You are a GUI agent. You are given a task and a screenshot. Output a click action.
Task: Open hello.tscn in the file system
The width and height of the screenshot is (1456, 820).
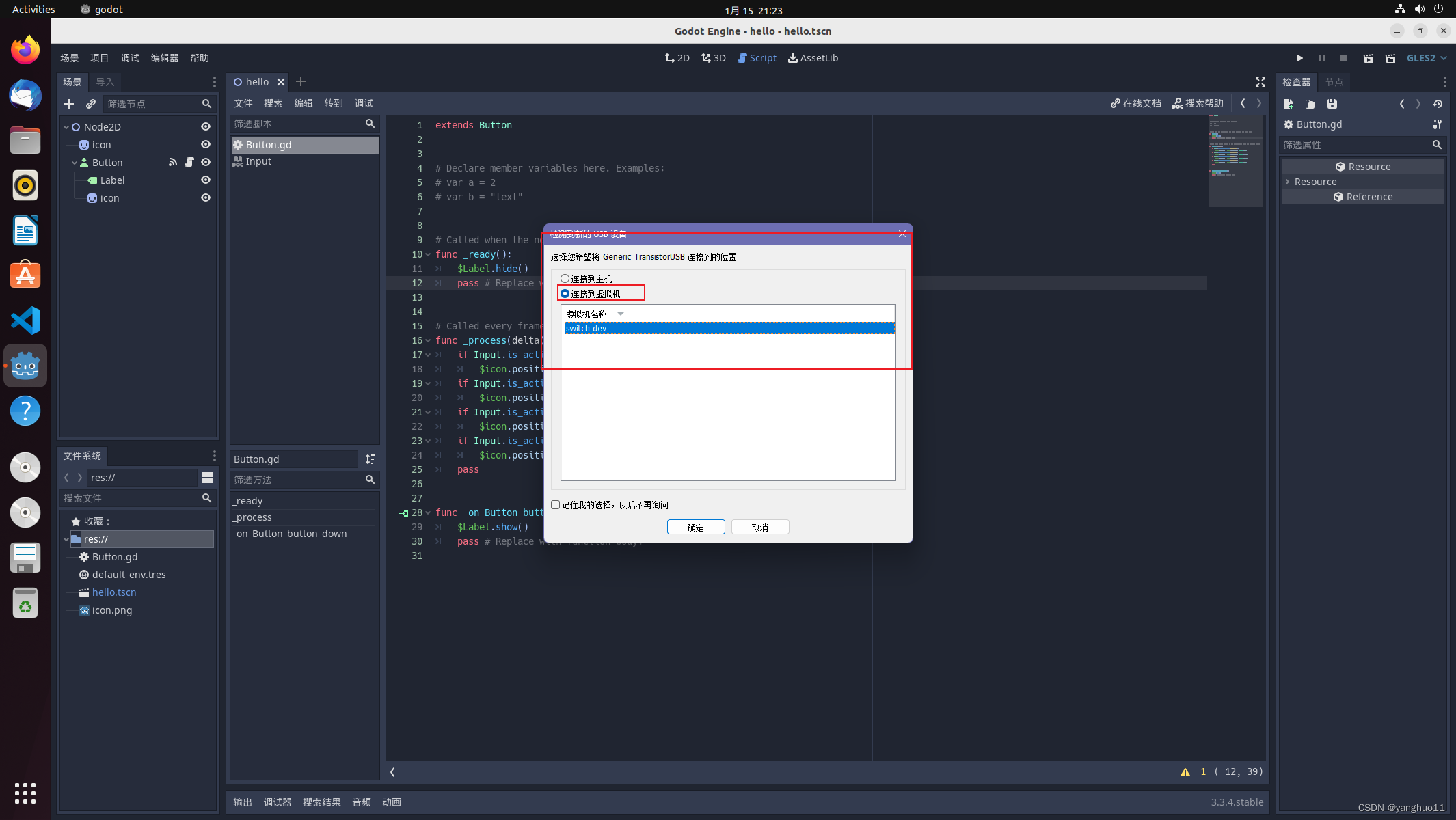tap(114, 592)
